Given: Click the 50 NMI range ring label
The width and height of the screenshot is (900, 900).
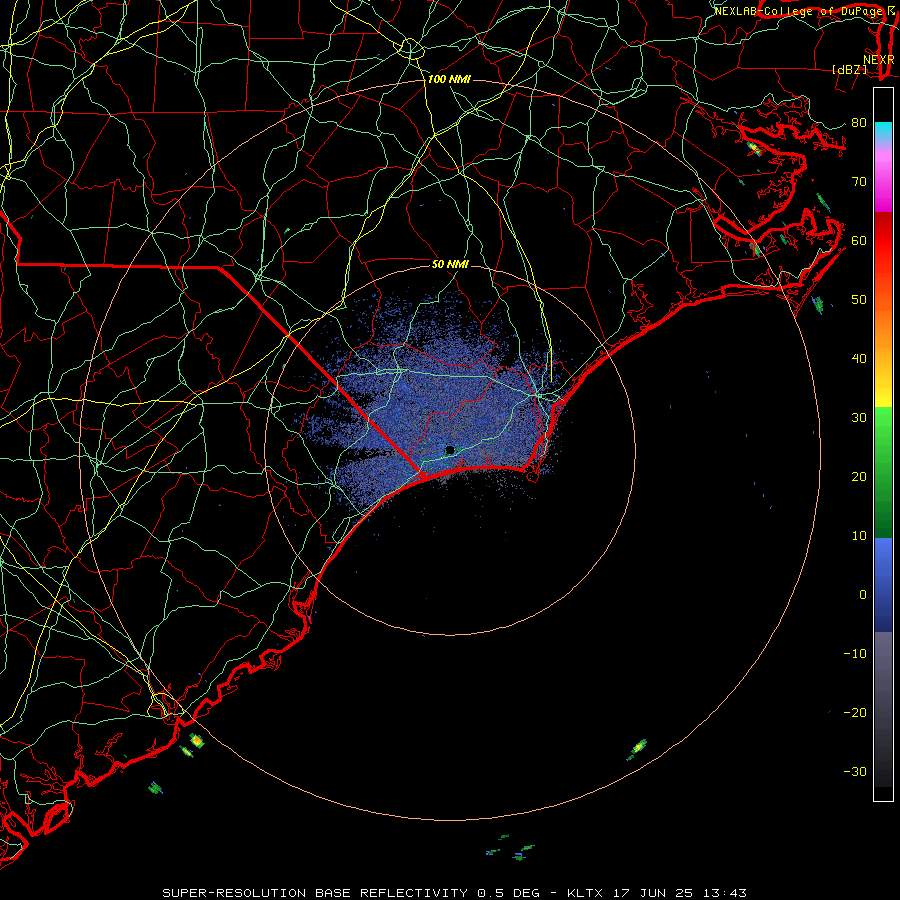Looking at the screenshot, I should click(450, 264).
